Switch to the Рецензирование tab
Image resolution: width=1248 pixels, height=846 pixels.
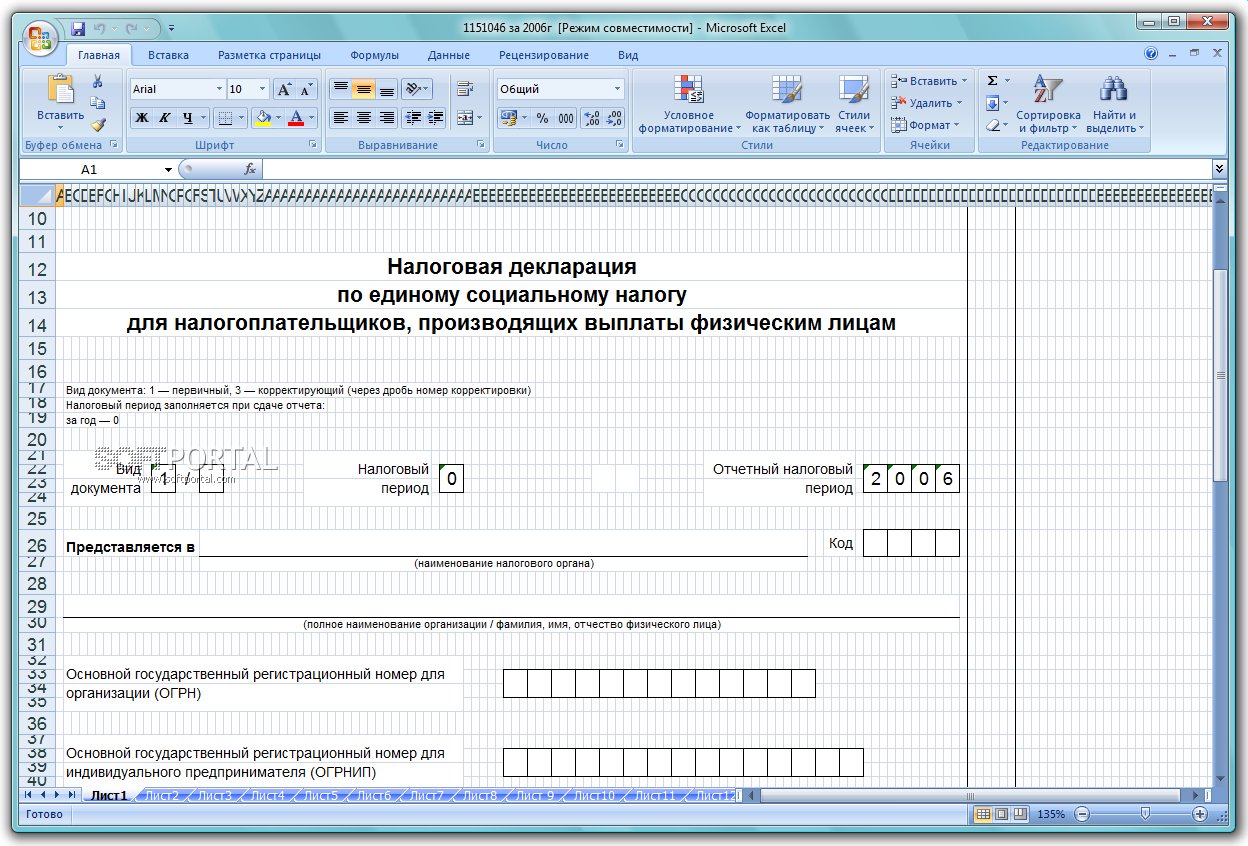[544, 55]
